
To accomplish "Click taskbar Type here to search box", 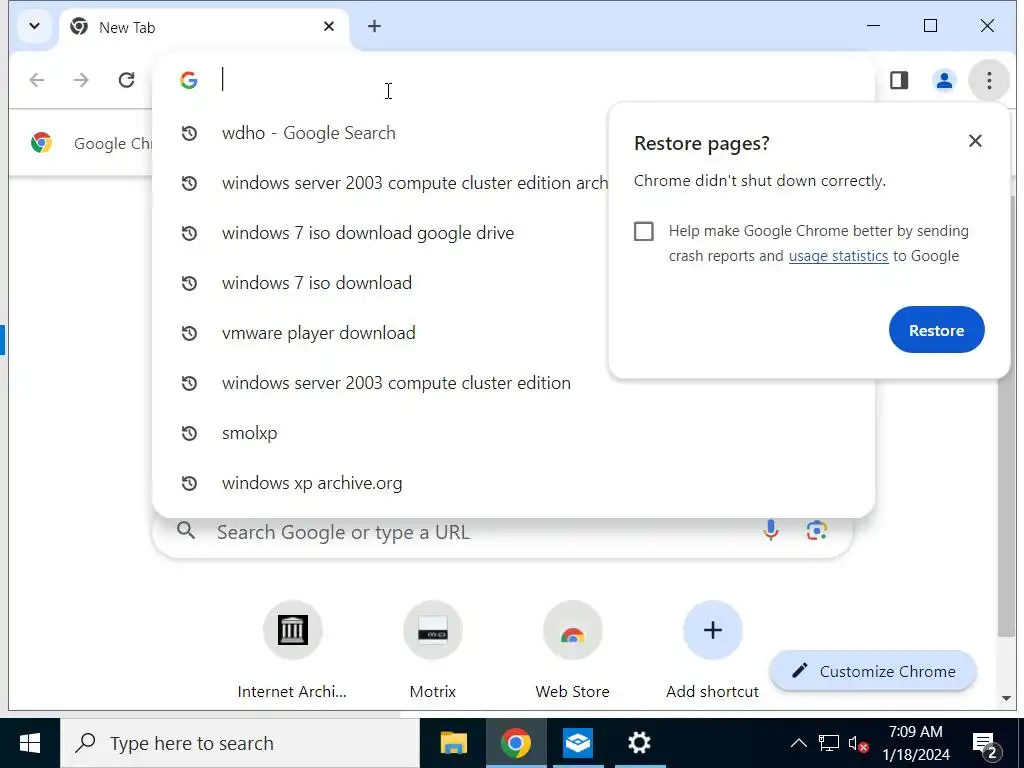I will 240,743.
